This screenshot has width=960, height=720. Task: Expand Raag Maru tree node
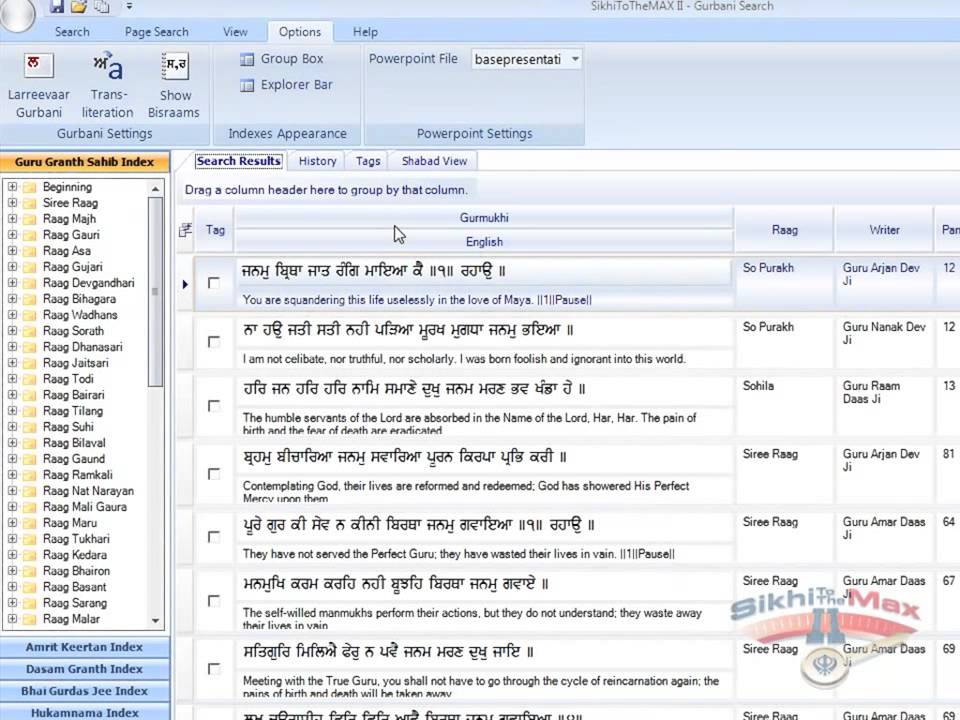point(12,523)
